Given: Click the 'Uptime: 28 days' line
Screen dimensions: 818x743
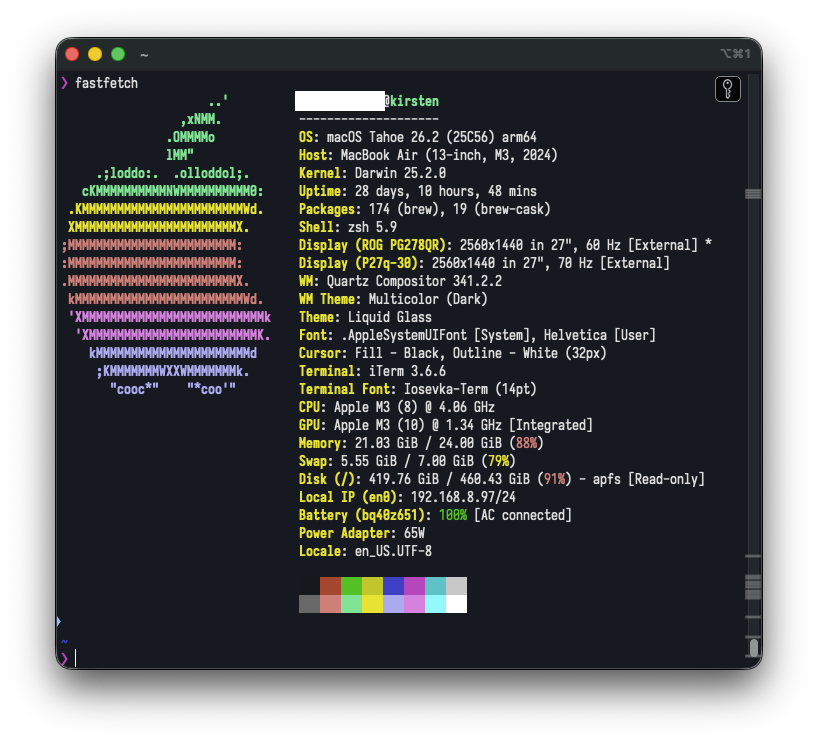Looking at the screenshot, I should [417, 191].
